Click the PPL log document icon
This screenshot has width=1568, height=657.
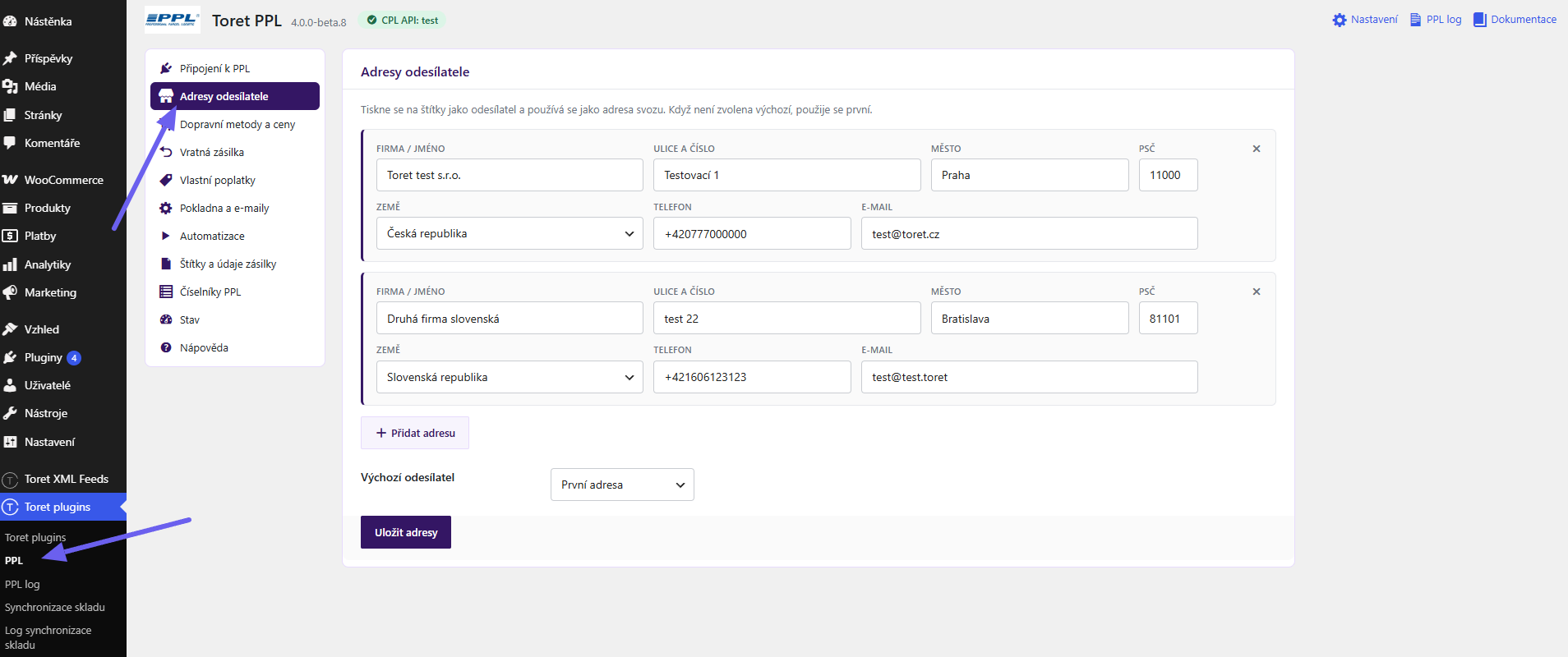point(1415,20)
